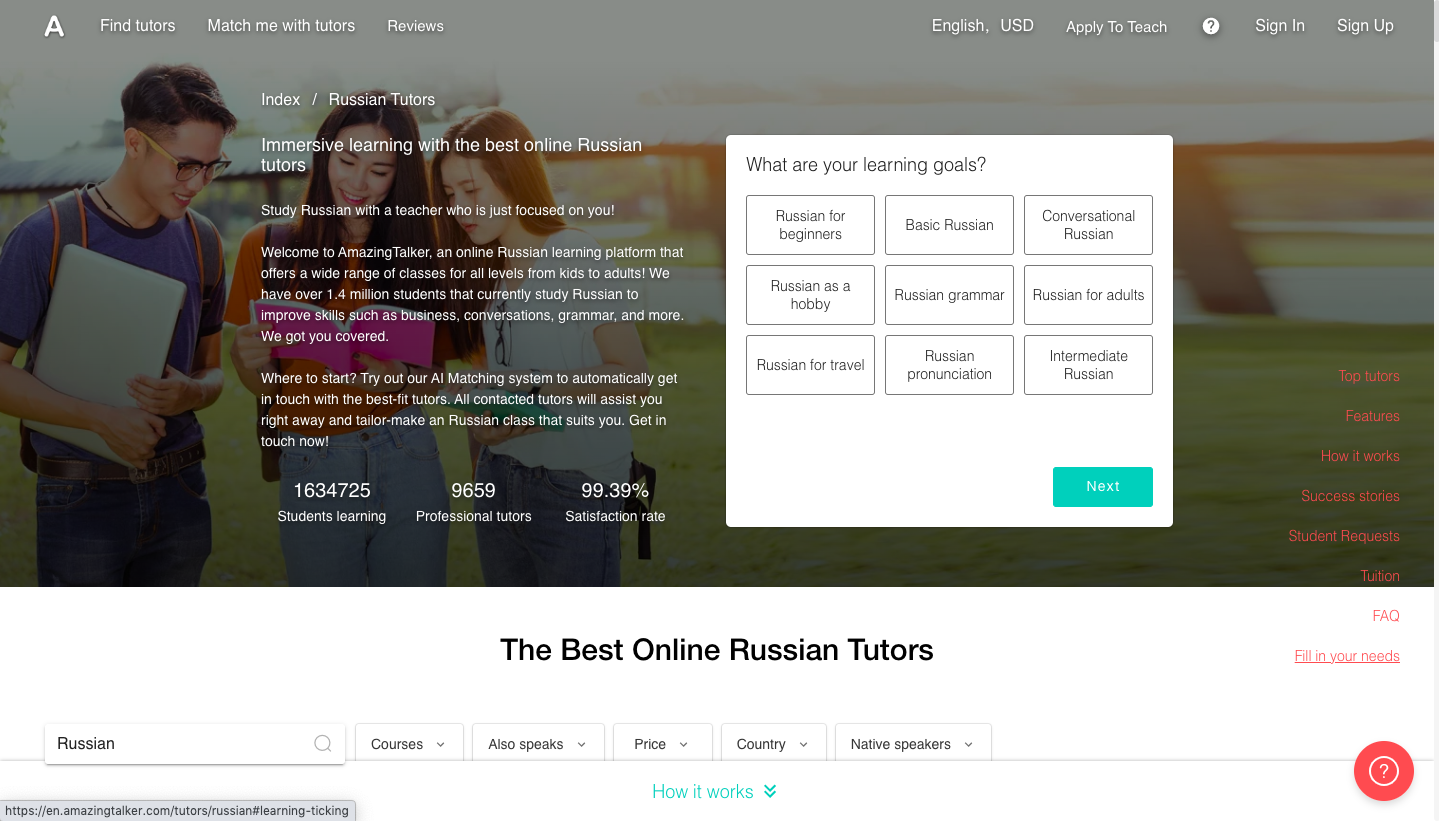Select the Conversational Russian goal option

coord(1088,225)
